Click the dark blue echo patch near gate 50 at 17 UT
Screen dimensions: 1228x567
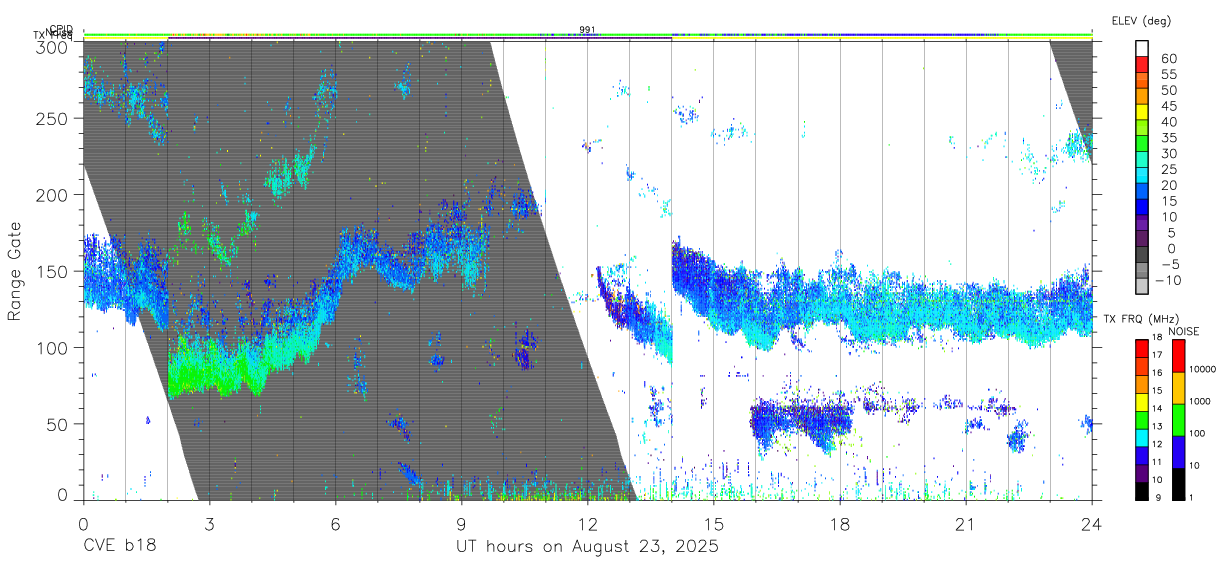click(x=803, y=420)
